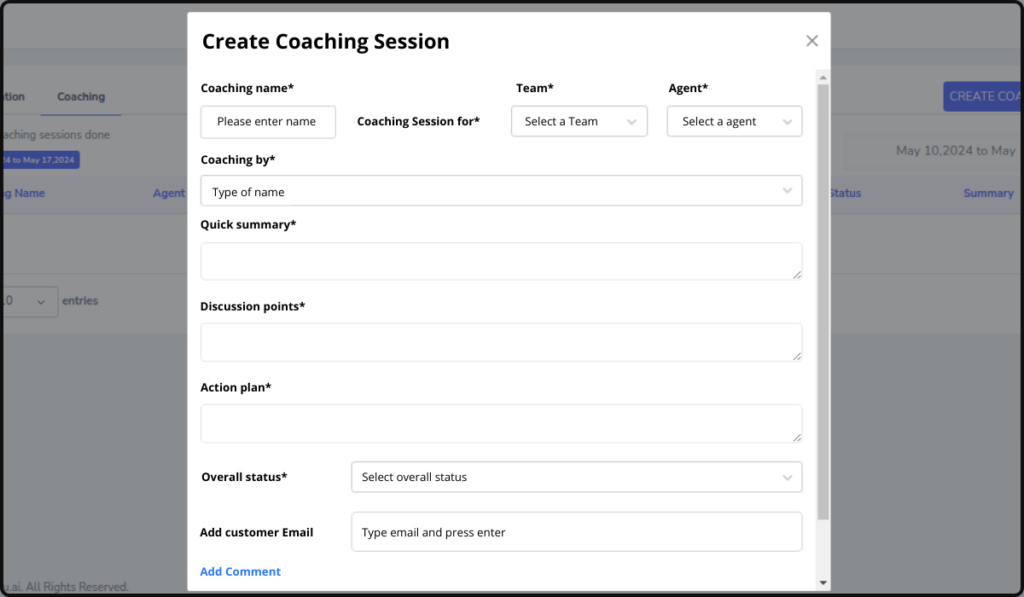The height and width of the screenshot is (597, 1024).
Task: Click the Summary column header
Action: click(988, 193)
